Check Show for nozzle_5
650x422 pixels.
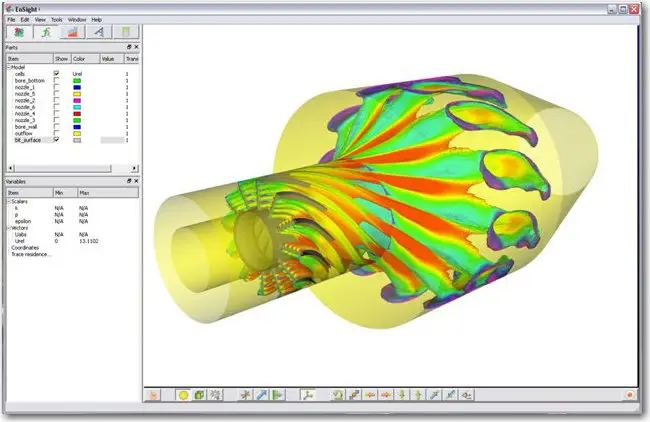[x=56, y=94]
